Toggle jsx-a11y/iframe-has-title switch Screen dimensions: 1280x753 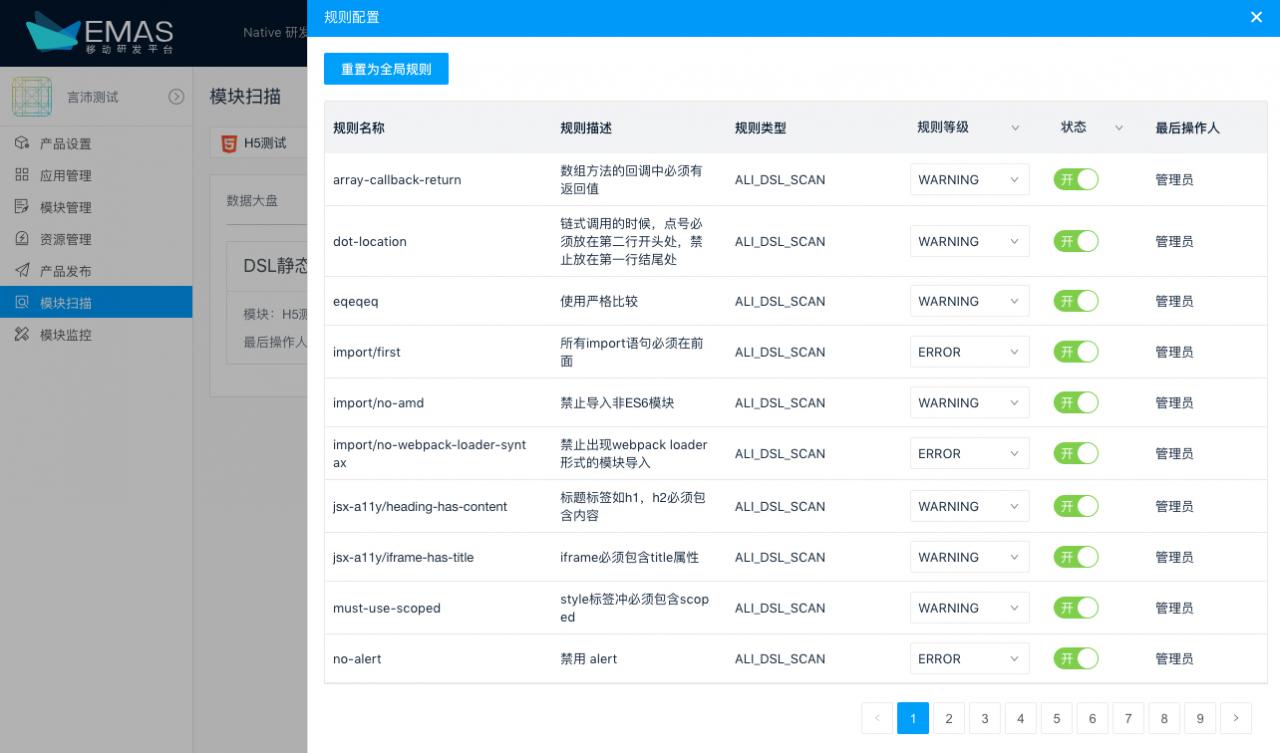[1076, 557]
